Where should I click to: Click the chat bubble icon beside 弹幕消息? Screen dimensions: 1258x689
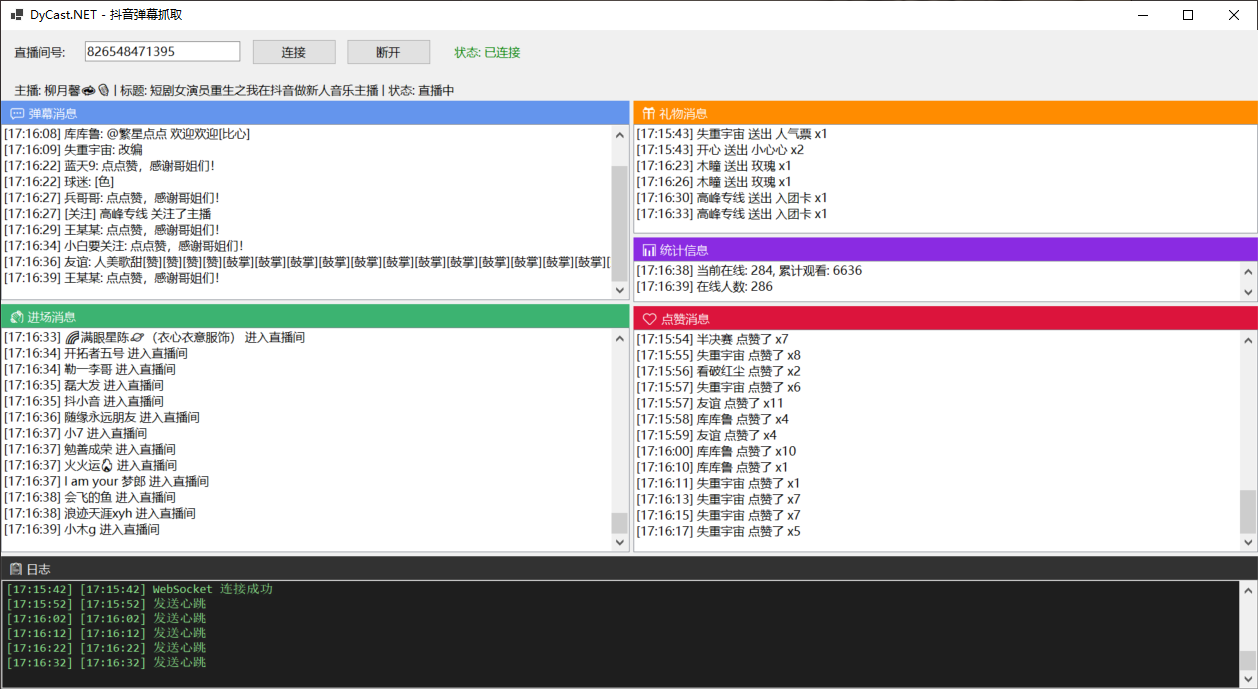(16, 114)
